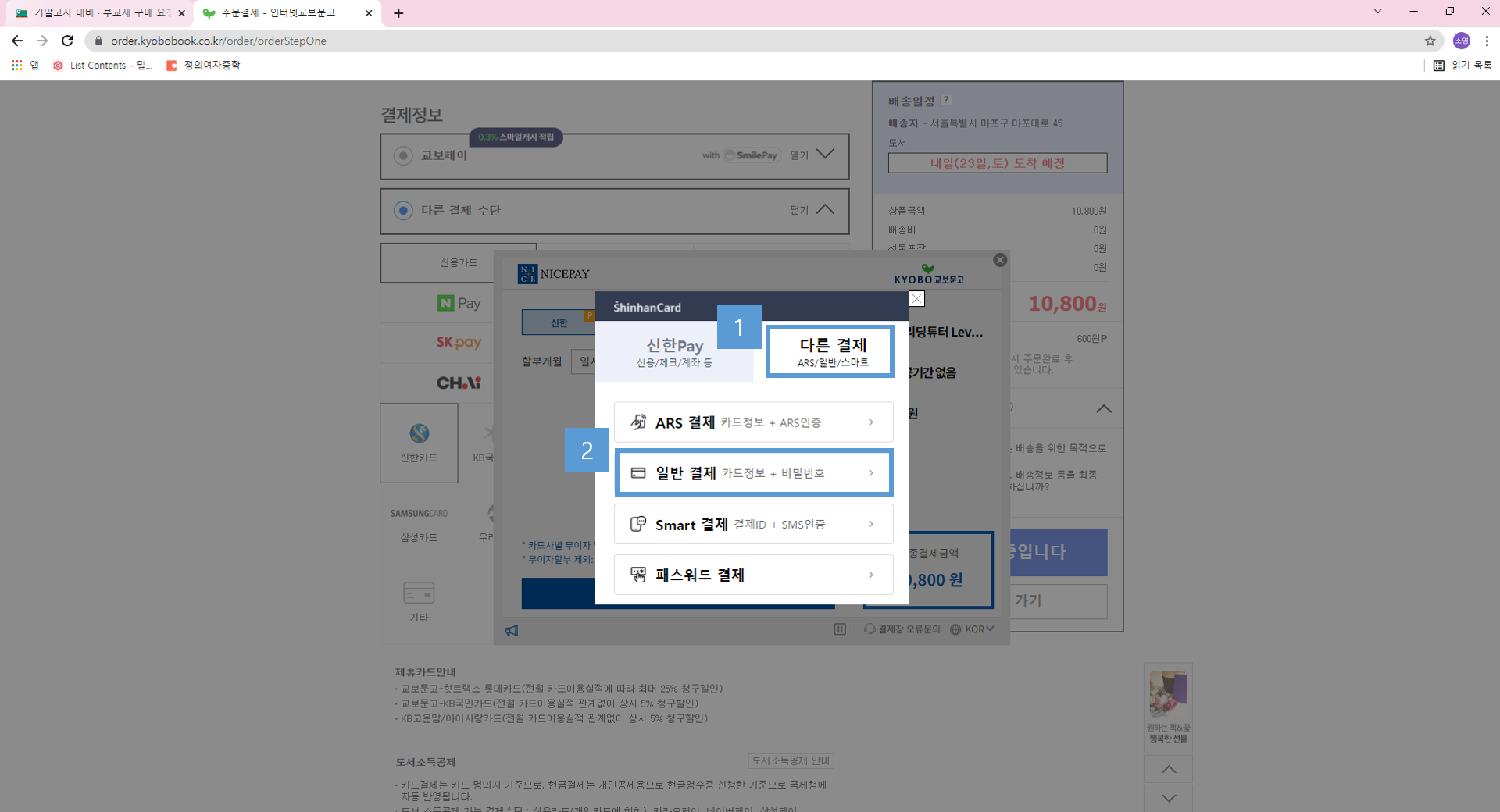Close the 주문결제 인터넷교보문고 tab
The image size is (1500, 812).
coord(369,13)
